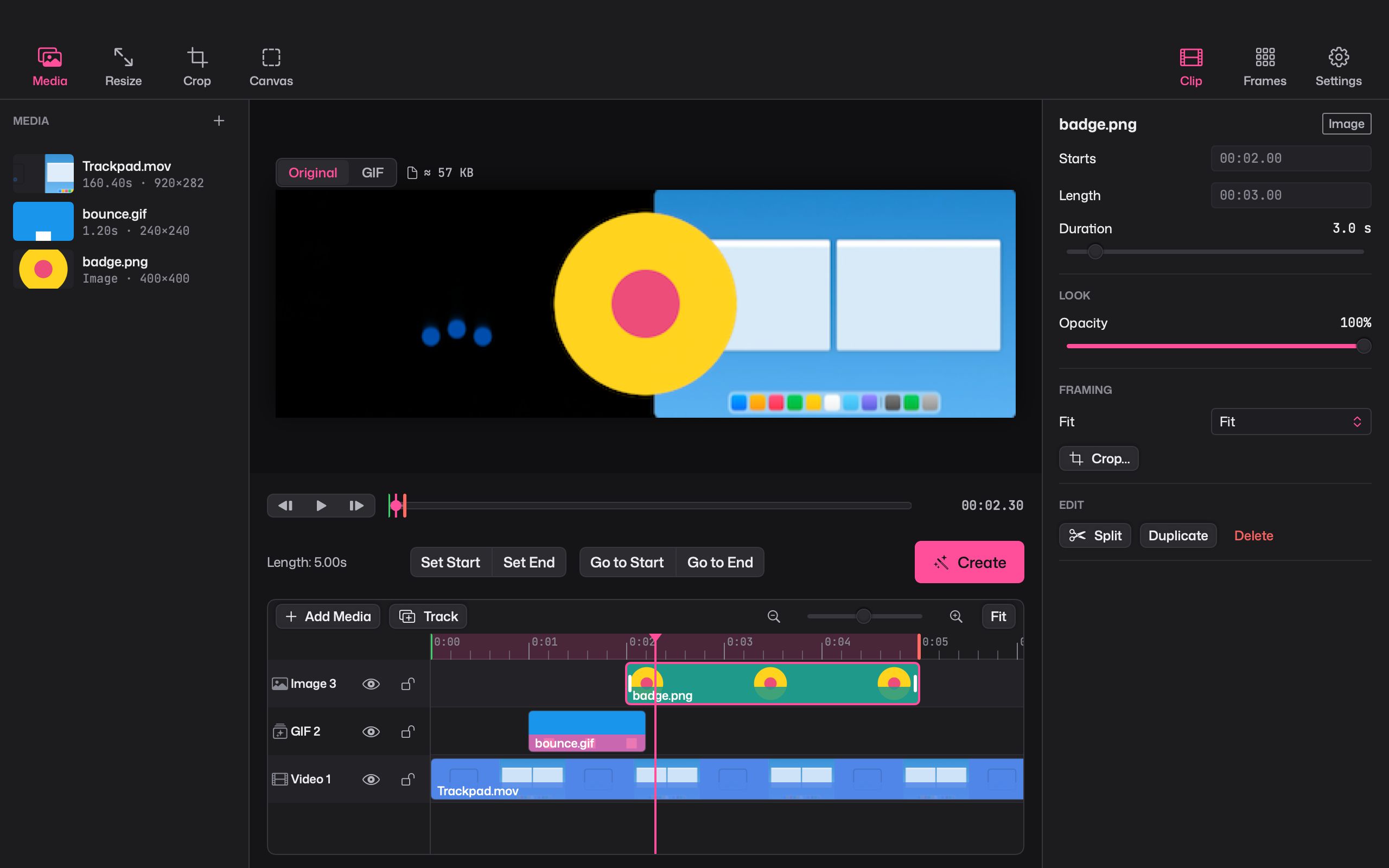
Task: Select bounce.gif thumbnail in media list
Action: point(43,221)
